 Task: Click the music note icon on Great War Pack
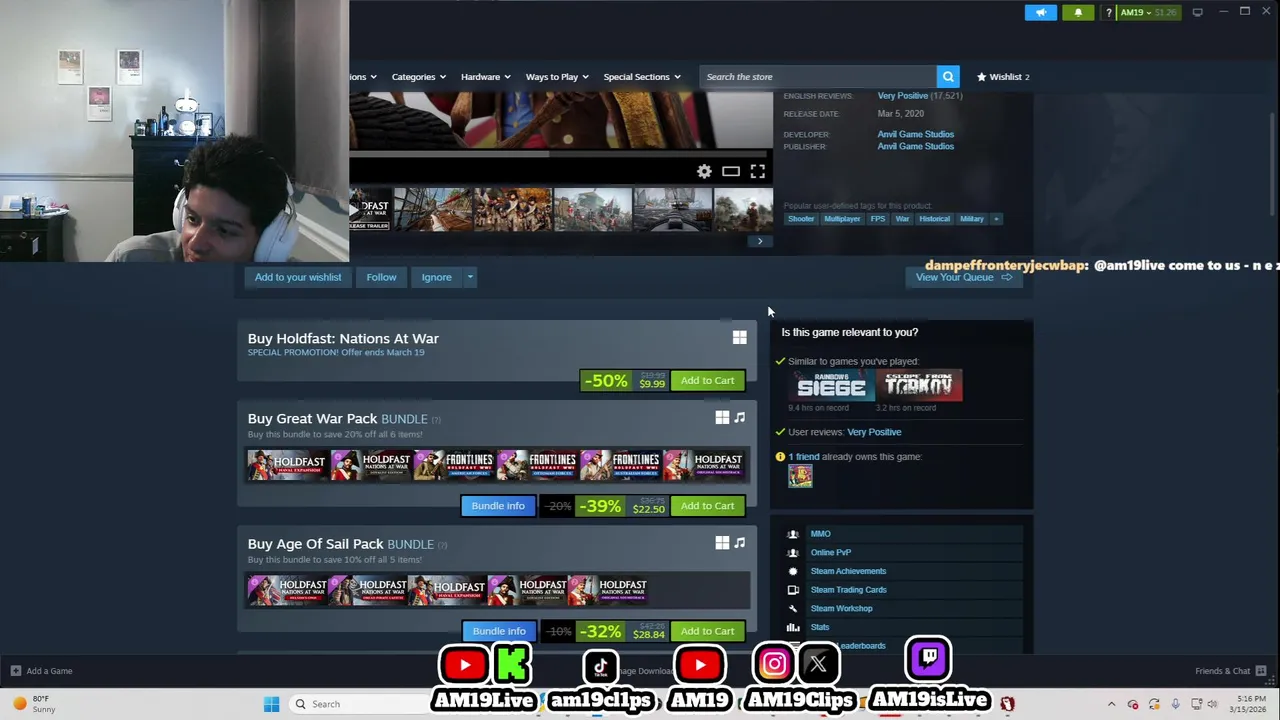point(740,418)
